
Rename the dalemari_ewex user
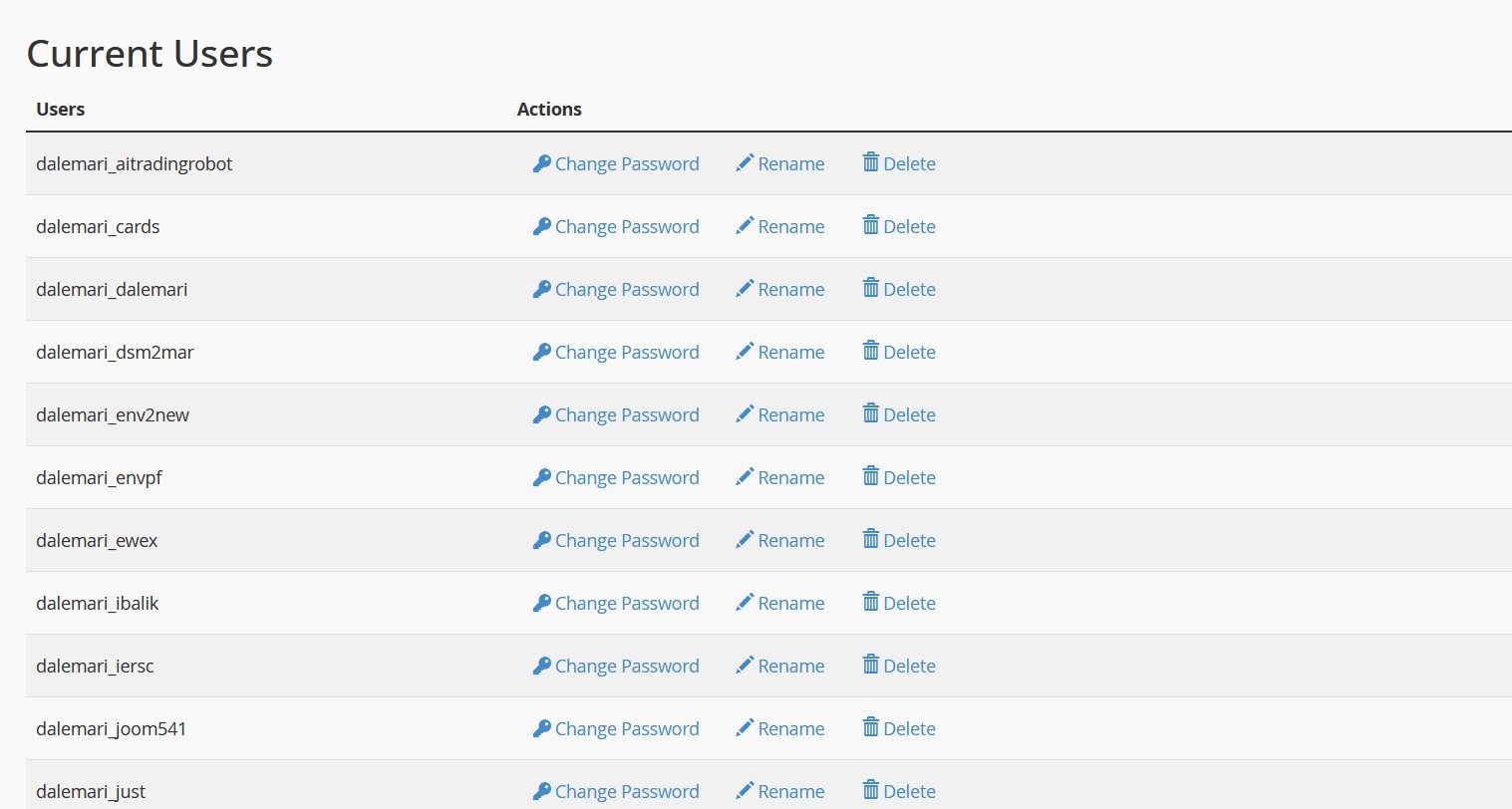(x=790, y=541)
